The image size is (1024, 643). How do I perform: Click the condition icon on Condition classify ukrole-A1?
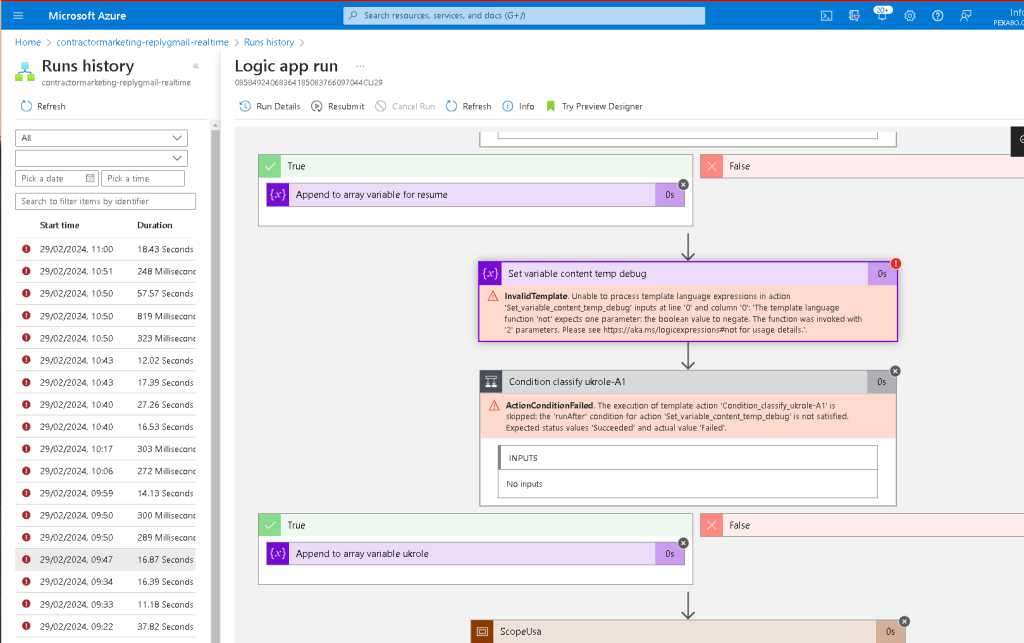pos(491,382)
